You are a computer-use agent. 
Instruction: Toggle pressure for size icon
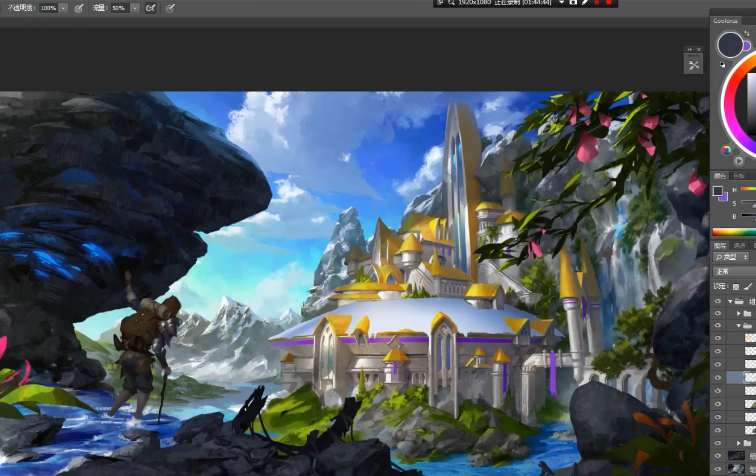coord(170,8)
